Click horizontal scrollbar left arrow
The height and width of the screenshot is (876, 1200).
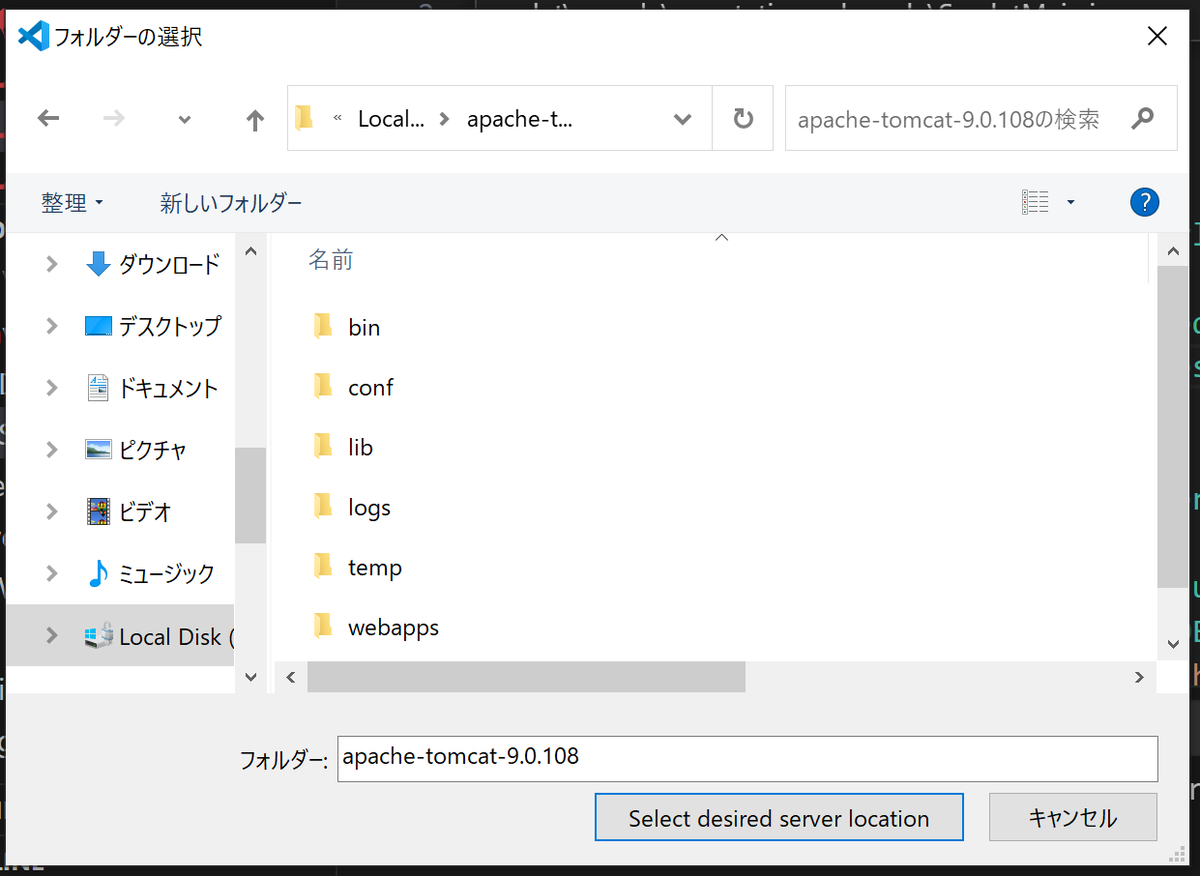point(290,677)
